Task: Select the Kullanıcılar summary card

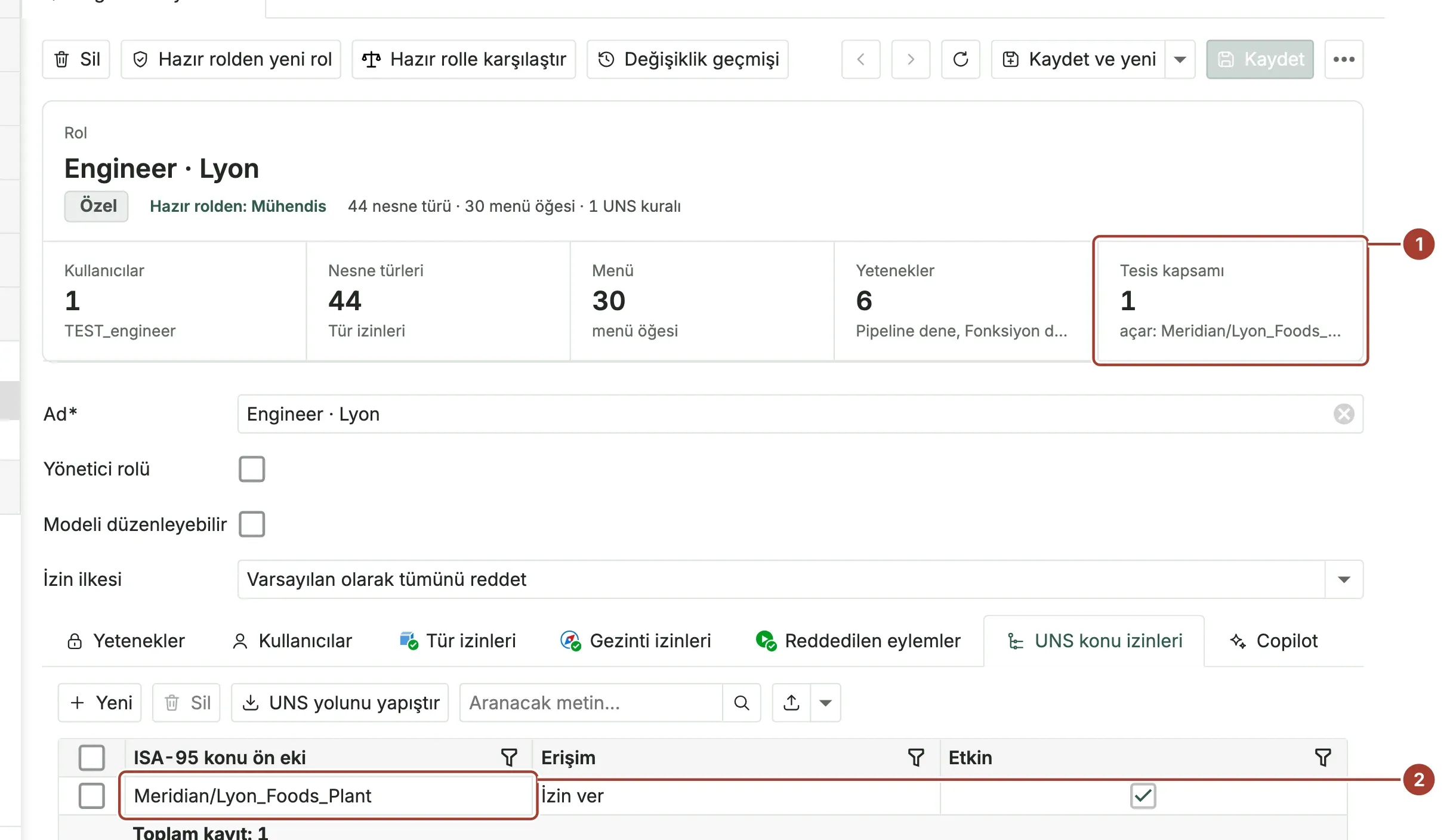Action: (174, 301)
